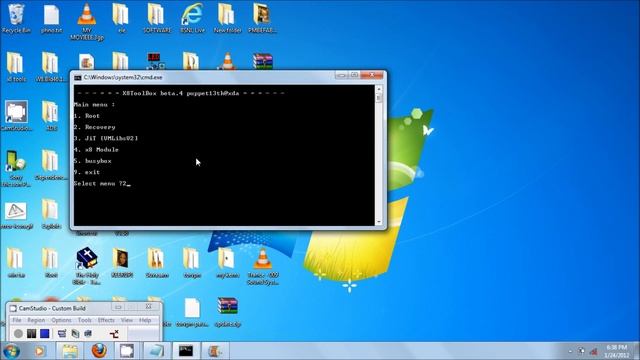Open the Help menu in CamStudio
Image resolution: width=640 pixels, height=360 pixels.
point(145,320)
